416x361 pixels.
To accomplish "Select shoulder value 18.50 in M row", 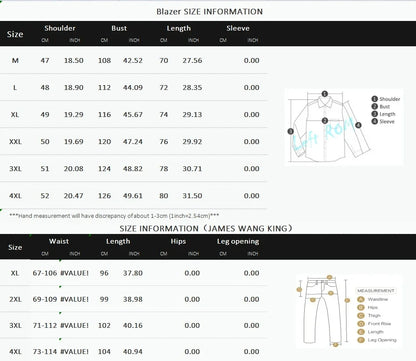I will (x=74, y=60).
